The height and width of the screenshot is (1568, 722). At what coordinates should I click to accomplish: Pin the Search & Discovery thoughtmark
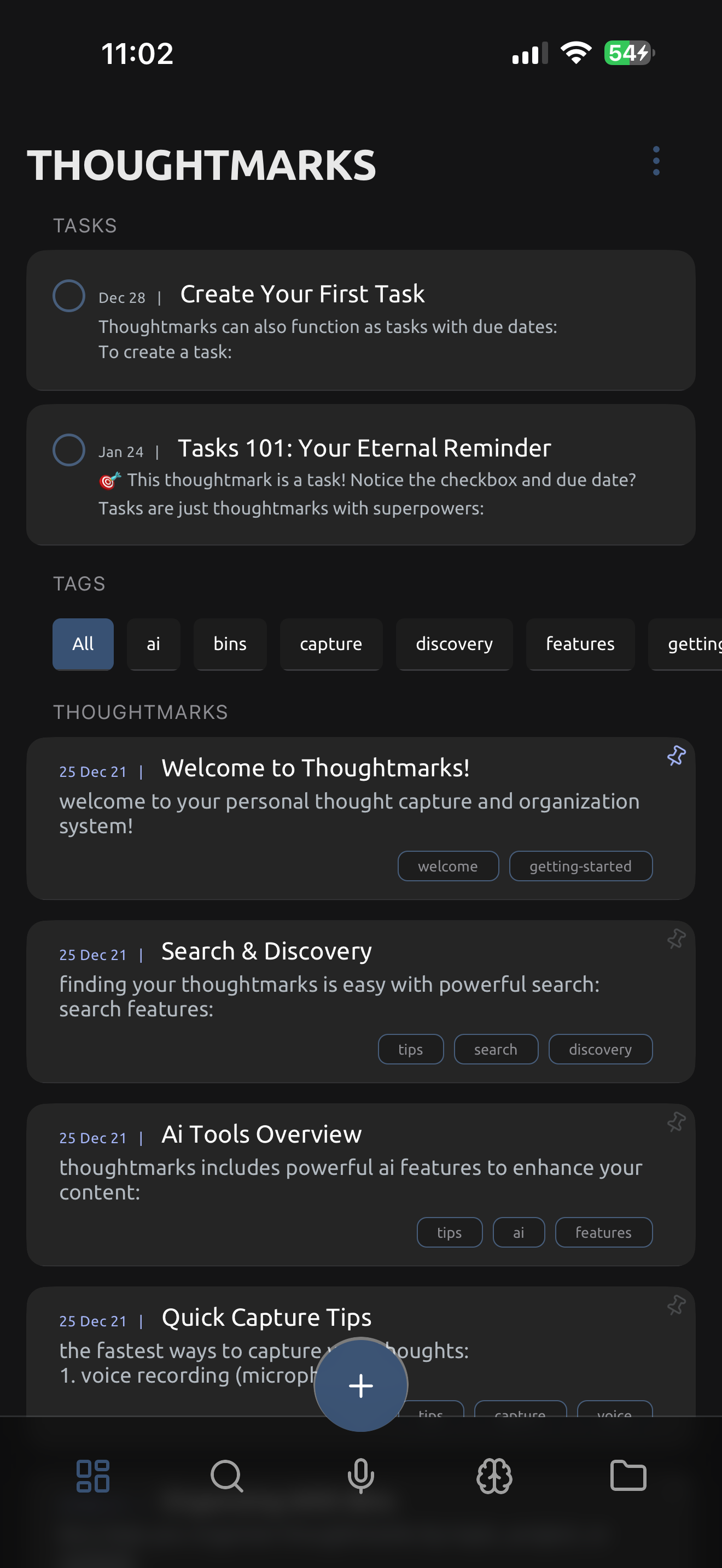(x=676, y=939)
